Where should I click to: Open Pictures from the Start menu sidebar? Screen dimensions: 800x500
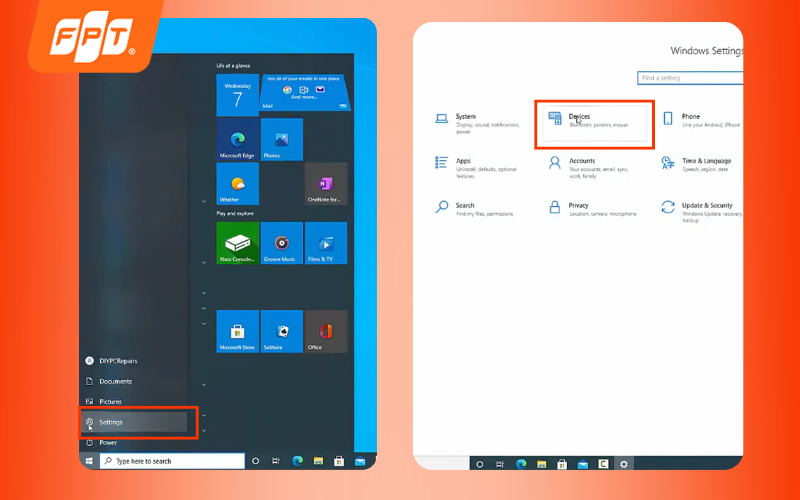tap(104, 402)
